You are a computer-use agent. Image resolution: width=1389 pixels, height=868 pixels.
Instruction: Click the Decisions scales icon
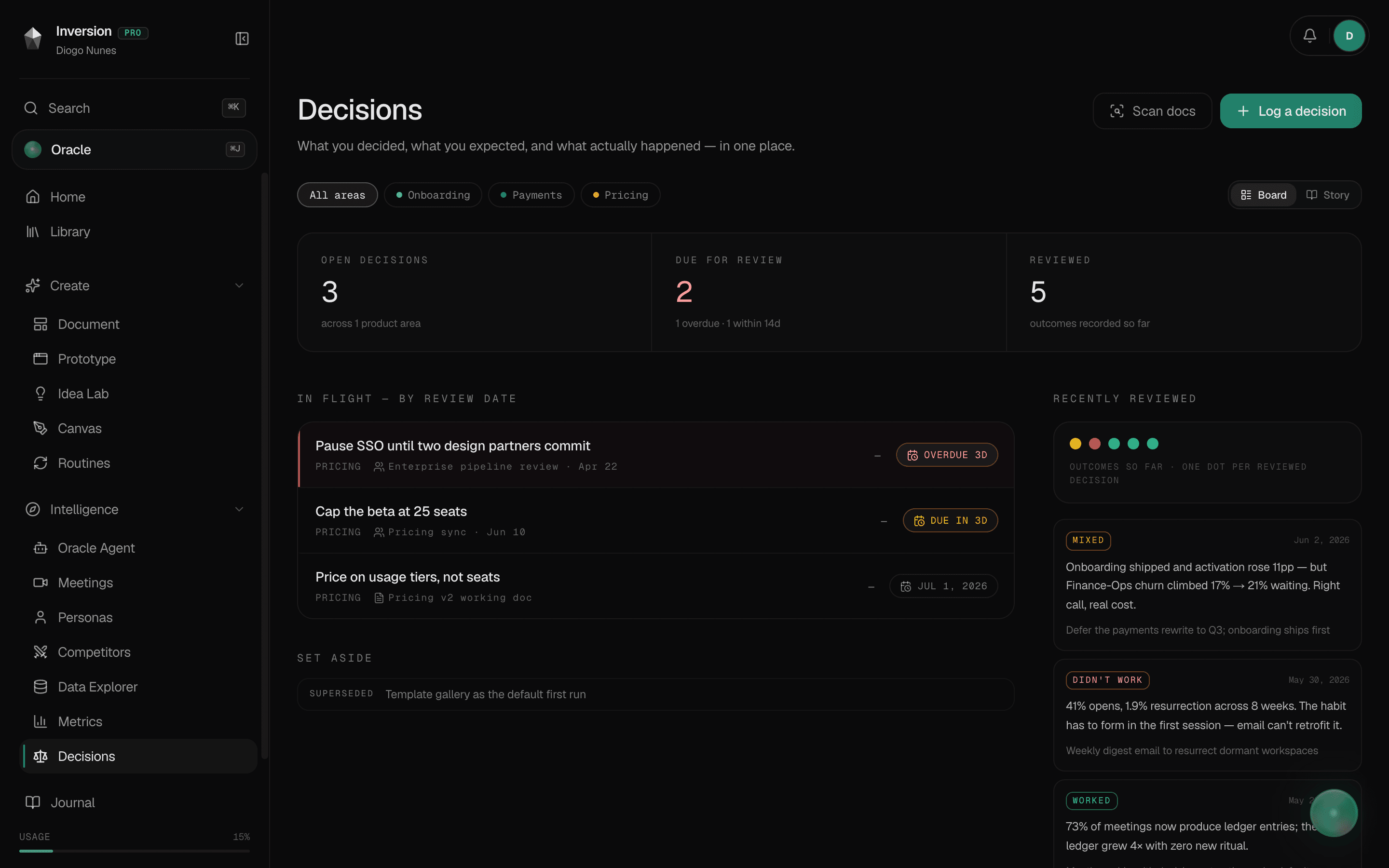(x=40, y=756)
